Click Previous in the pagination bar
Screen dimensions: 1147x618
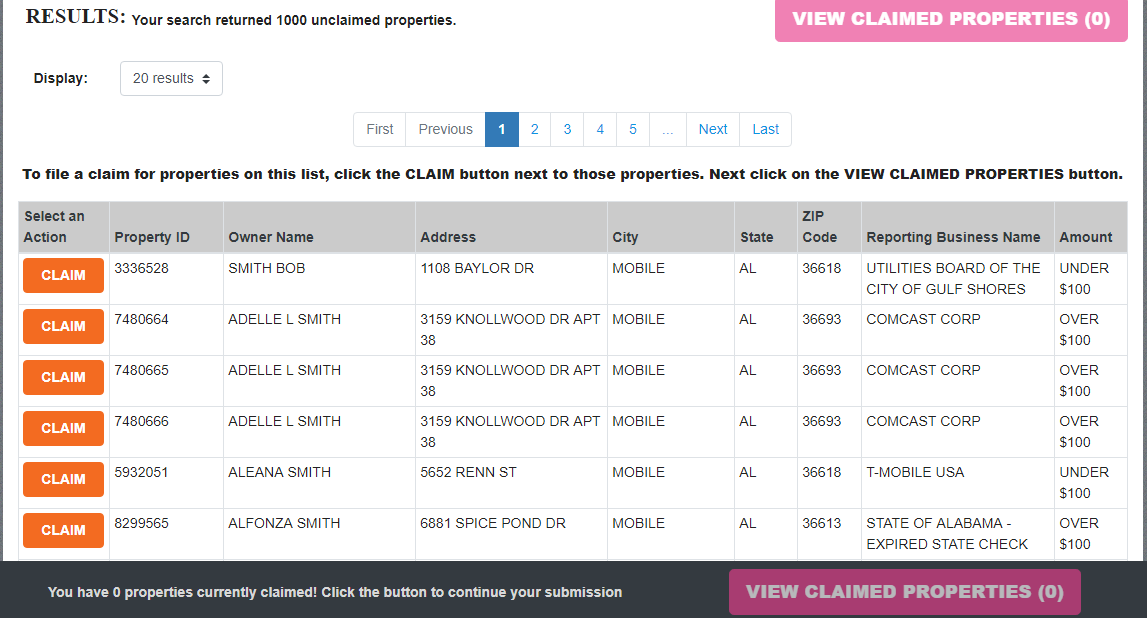(x=445, y=129)
